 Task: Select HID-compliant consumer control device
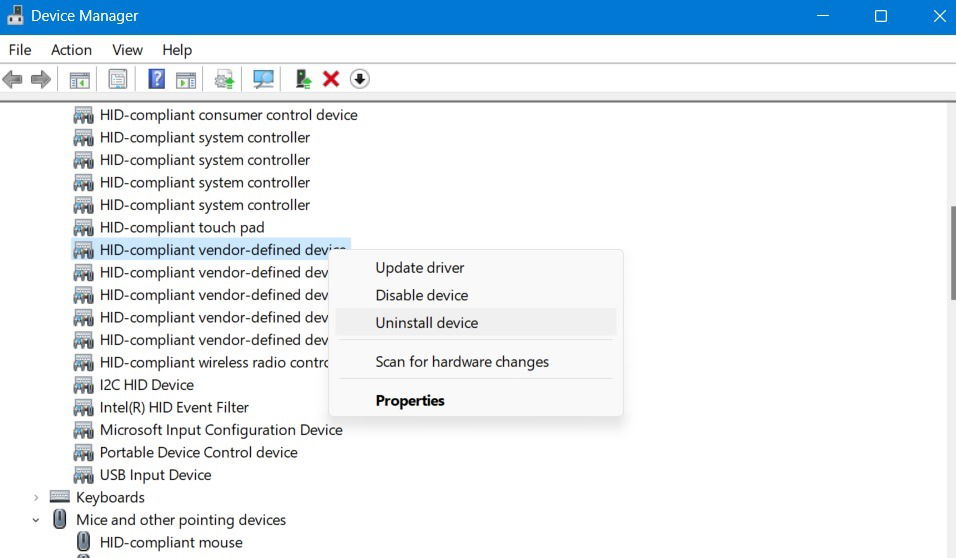229,115
